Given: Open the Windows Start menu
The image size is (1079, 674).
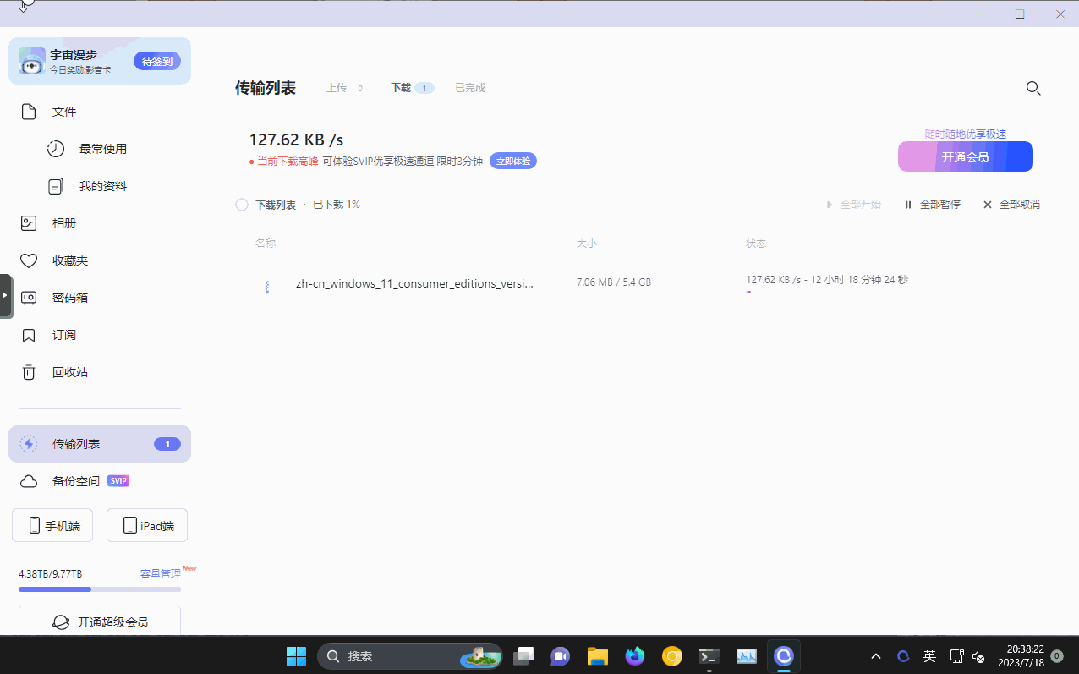Looking at the screenshot, I should pos(297,656).
